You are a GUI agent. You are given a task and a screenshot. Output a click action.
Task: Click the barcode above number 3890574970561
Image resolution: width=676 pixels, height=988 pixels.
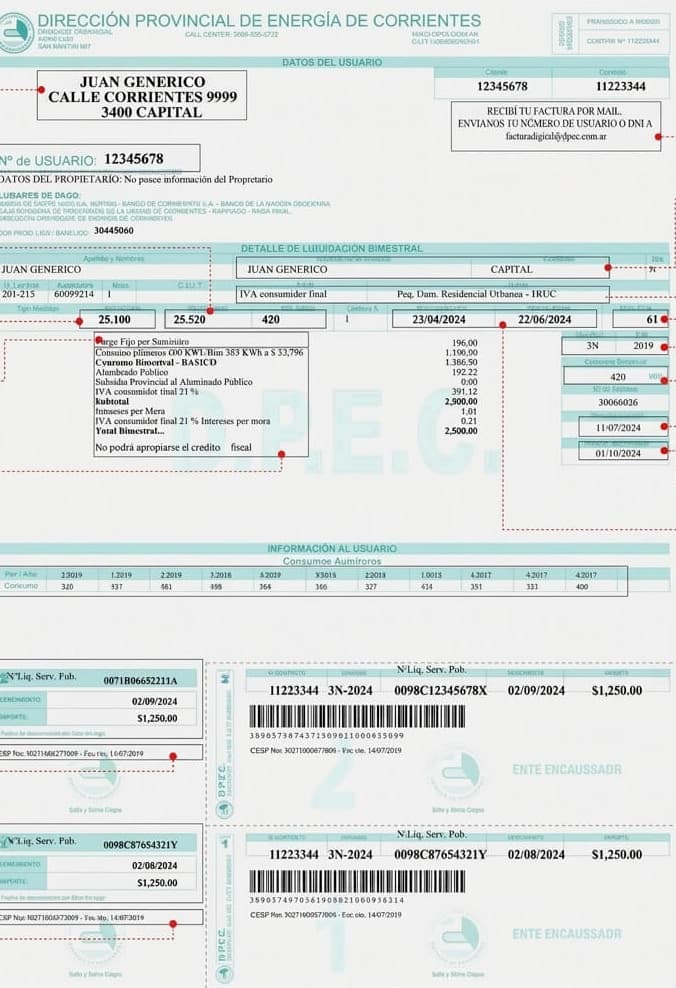357,882
